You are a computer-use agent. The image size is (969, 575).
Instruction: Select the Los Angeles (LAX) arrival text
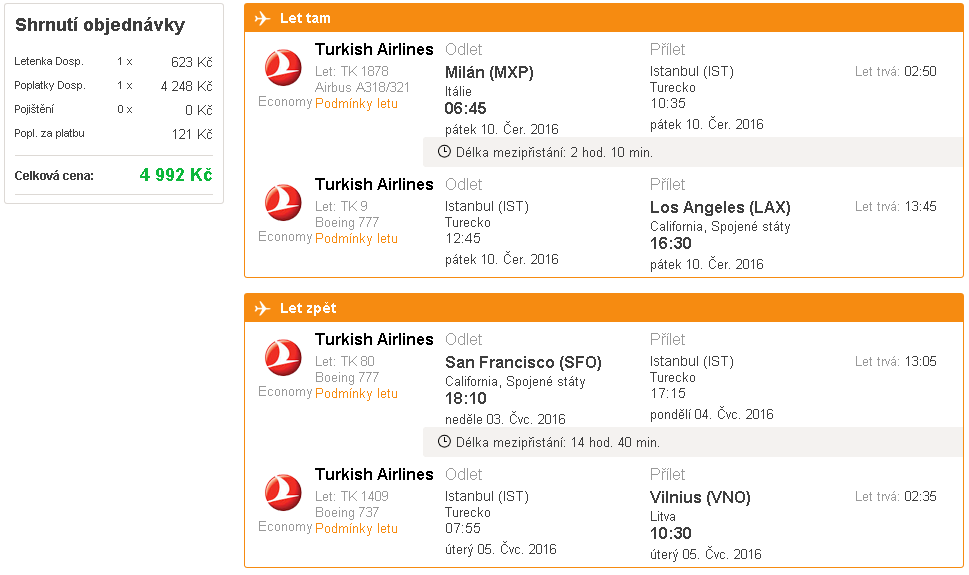coord(720,208)
